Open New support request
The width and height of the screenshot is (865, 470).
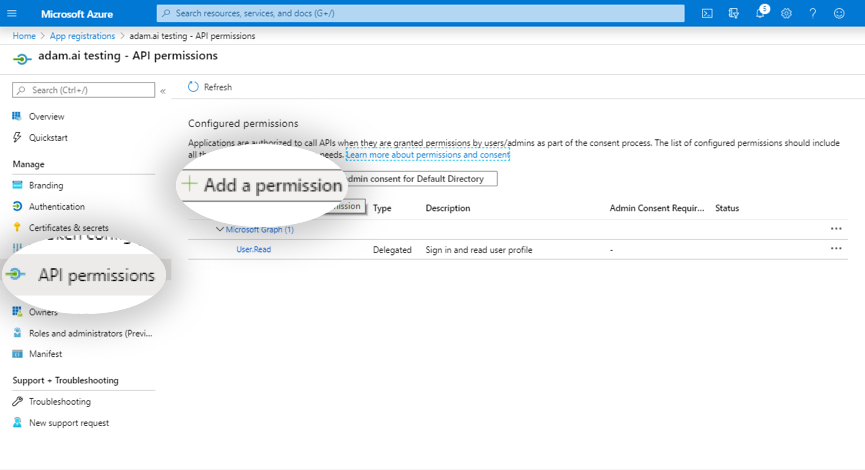tap(69, 423)
